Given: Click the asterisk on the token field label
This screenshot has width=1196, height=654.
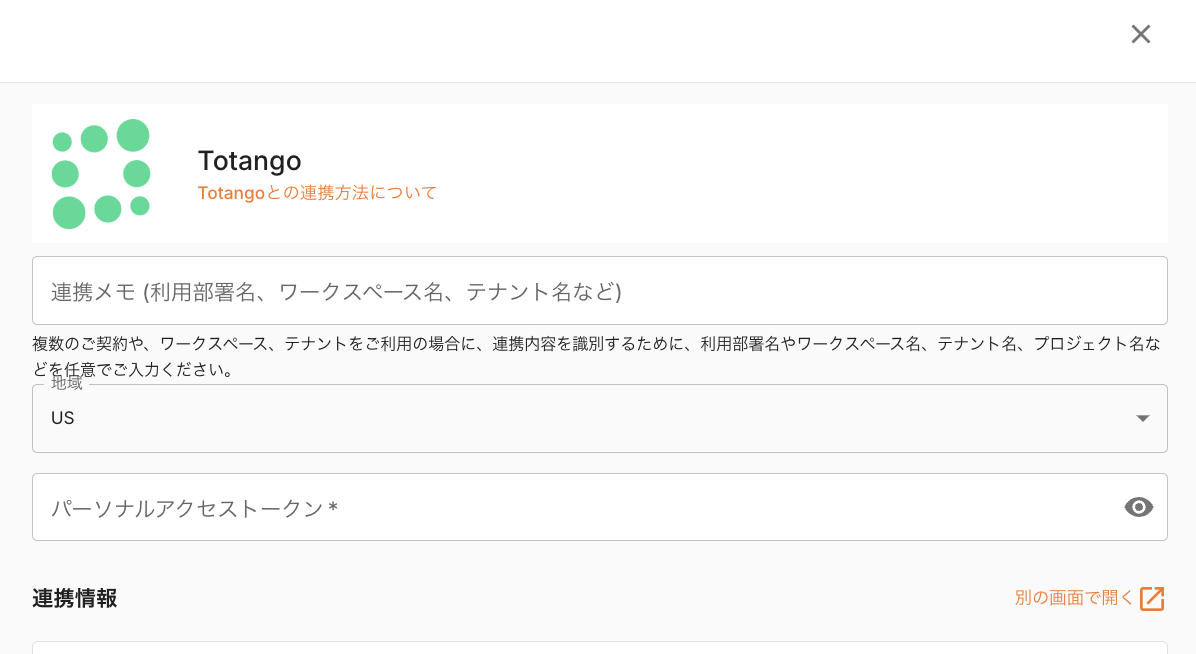Looking at the screenshot, I should point(333,507).
